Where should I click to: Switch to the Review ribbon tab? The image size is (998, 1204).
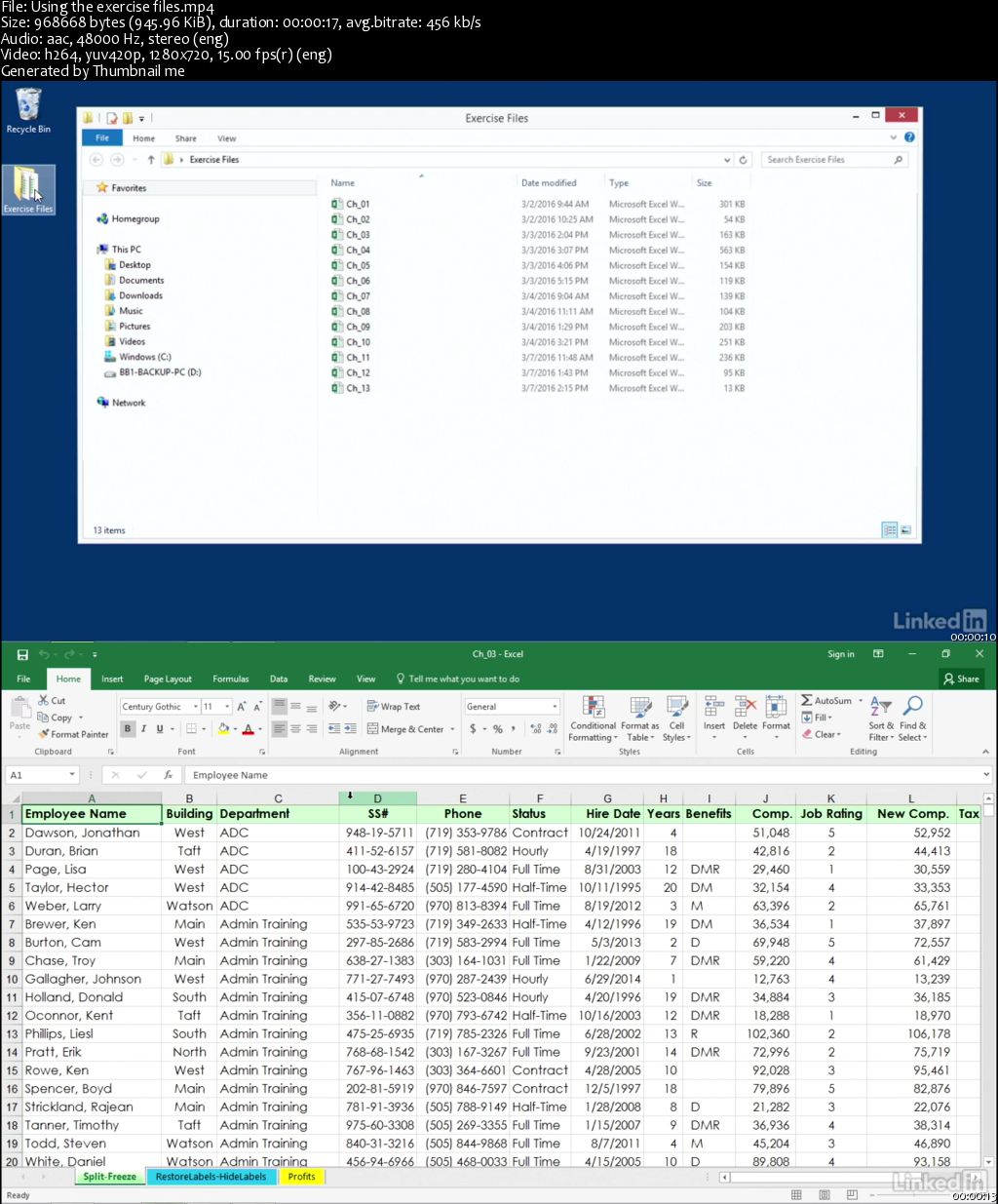323,679
